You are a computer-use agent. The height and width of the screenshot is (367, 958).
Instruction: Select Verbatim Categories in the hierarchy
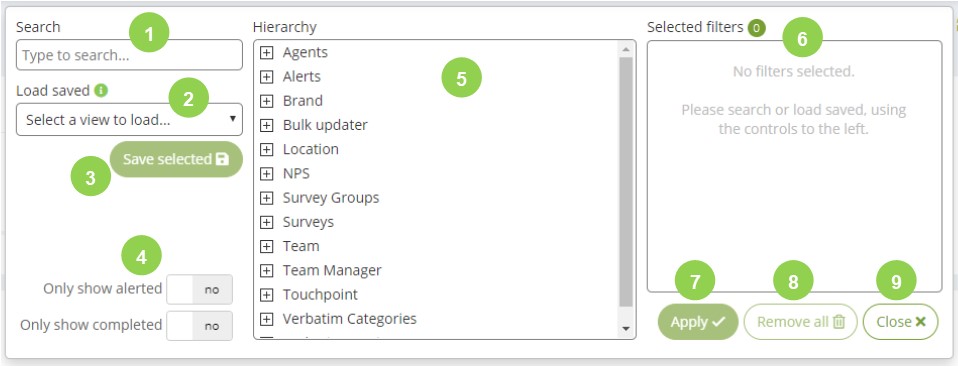[349, 319]
